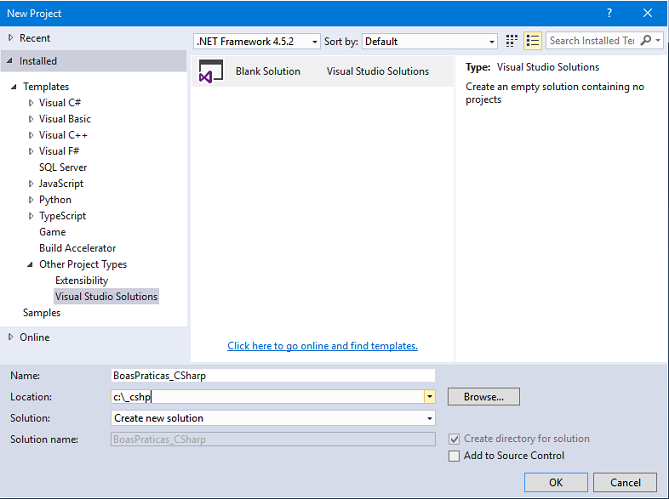Select SQL Server template category
The height and width of the screenshot is (499, 669).
pos(63,168)
